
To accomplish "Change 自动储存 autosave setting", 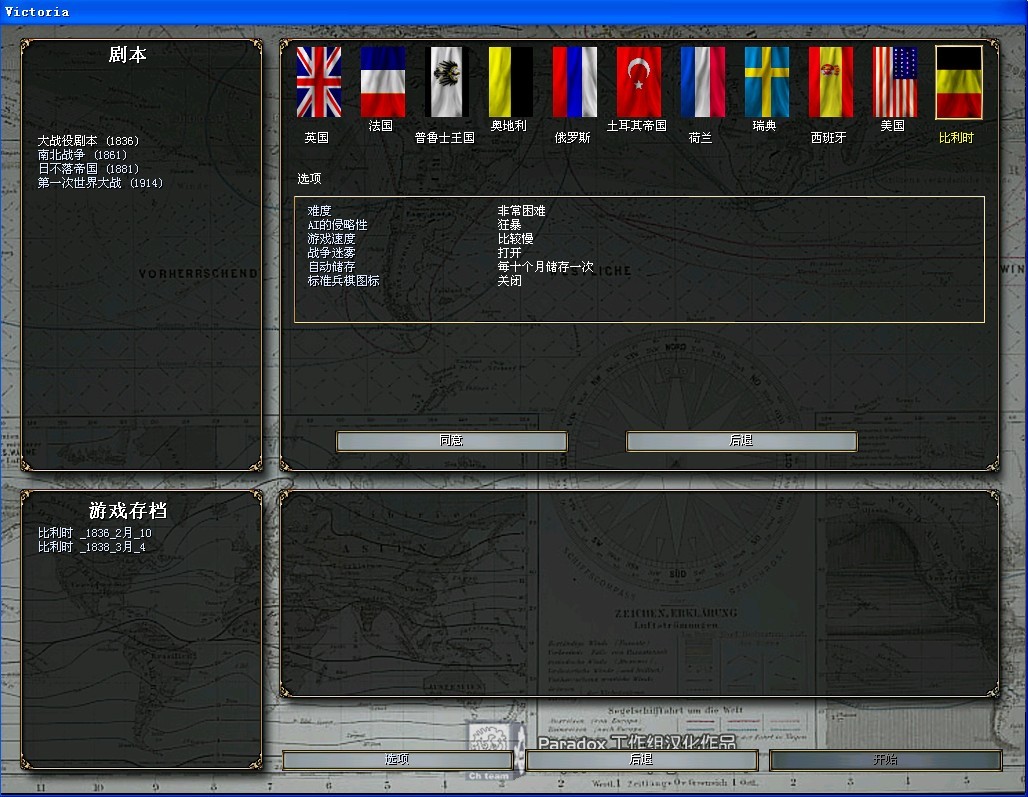I will (x=331, y=267).
